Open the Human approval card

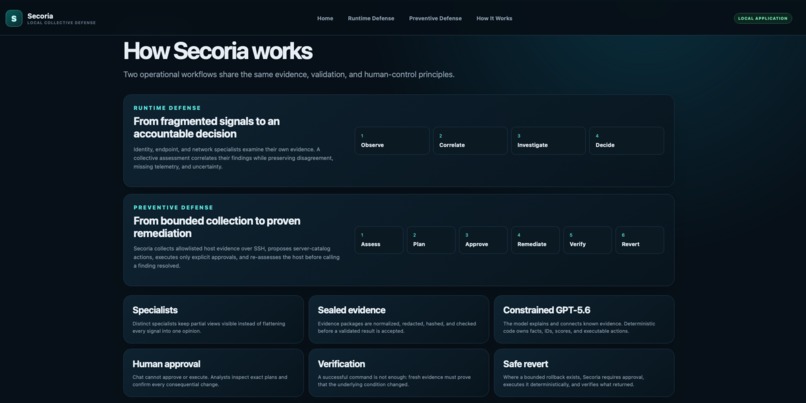pyautogui.click(x=213, y=373)
